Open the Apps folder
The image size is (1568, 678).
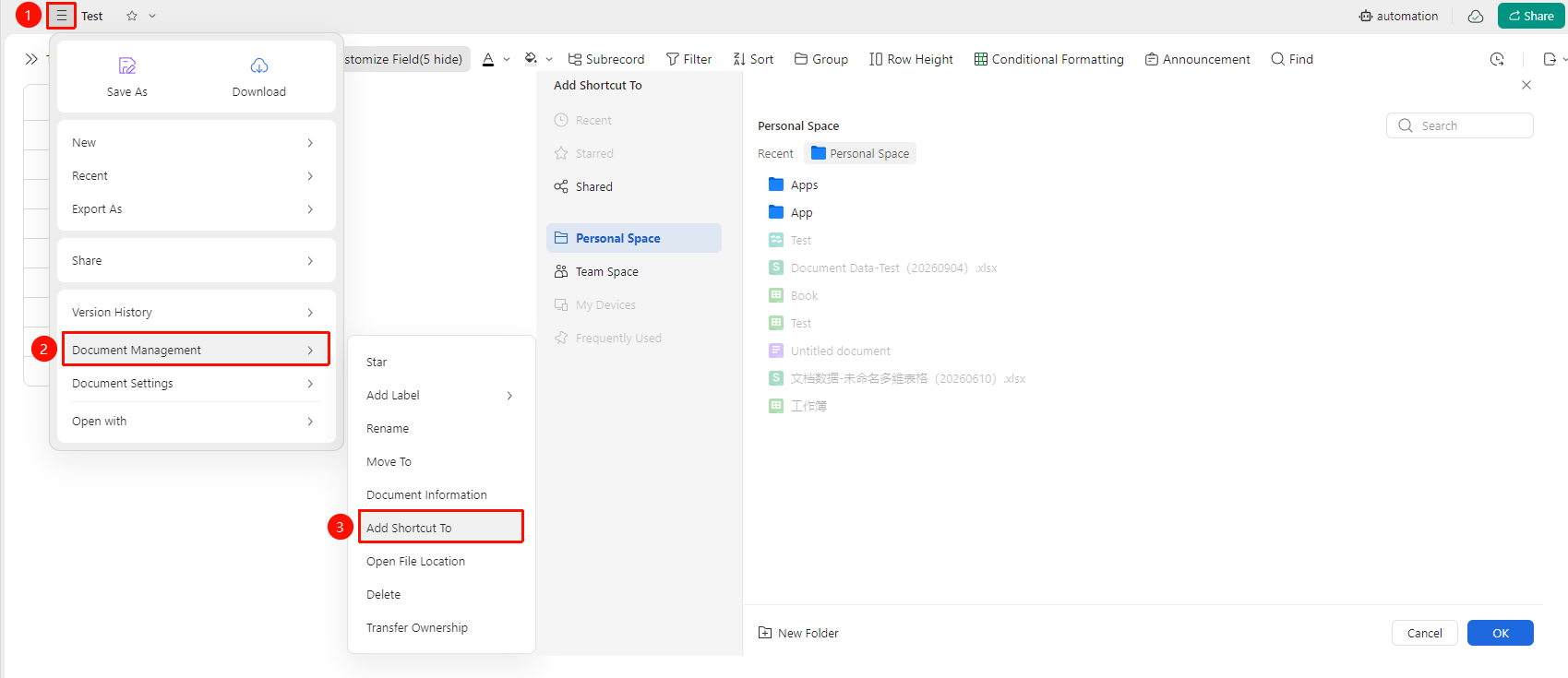(x=794, y=185)
